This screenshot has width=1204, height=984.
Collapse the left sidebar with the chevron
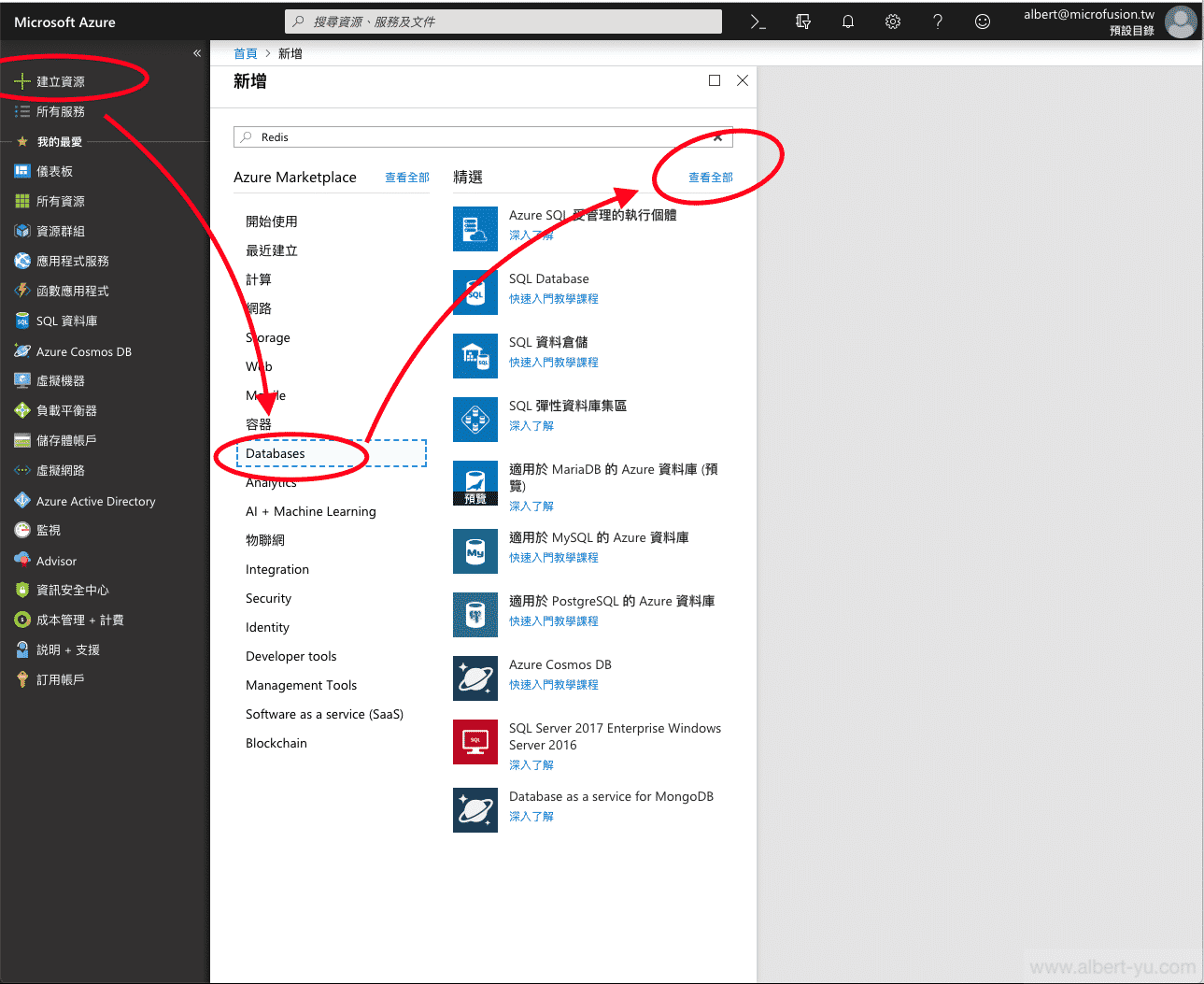pyautogui.click(x=197, y=53)
